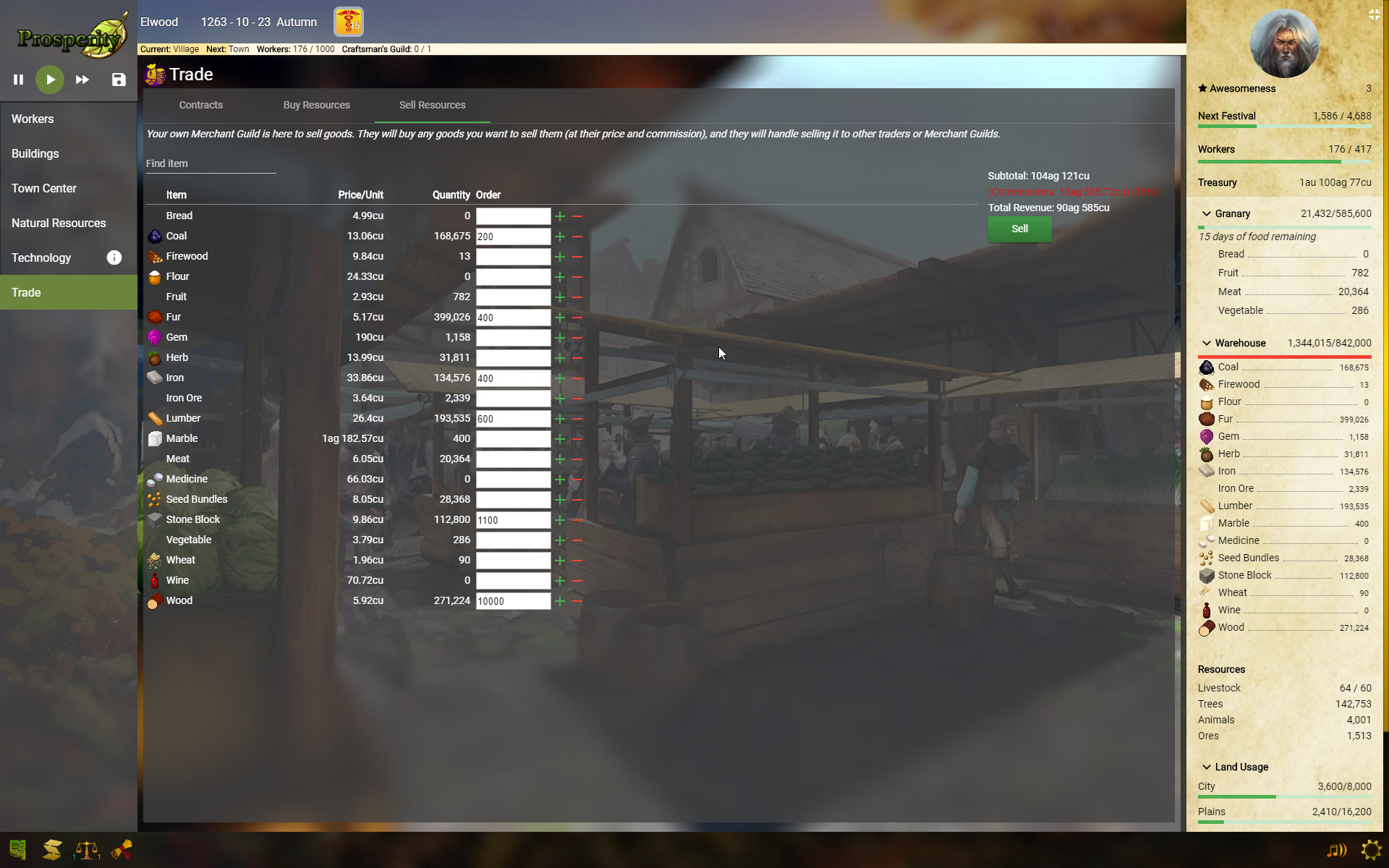Open the Contracts tab
Image resolution: width=1389 pixels, height=868 pixels.
click(201, 105)
